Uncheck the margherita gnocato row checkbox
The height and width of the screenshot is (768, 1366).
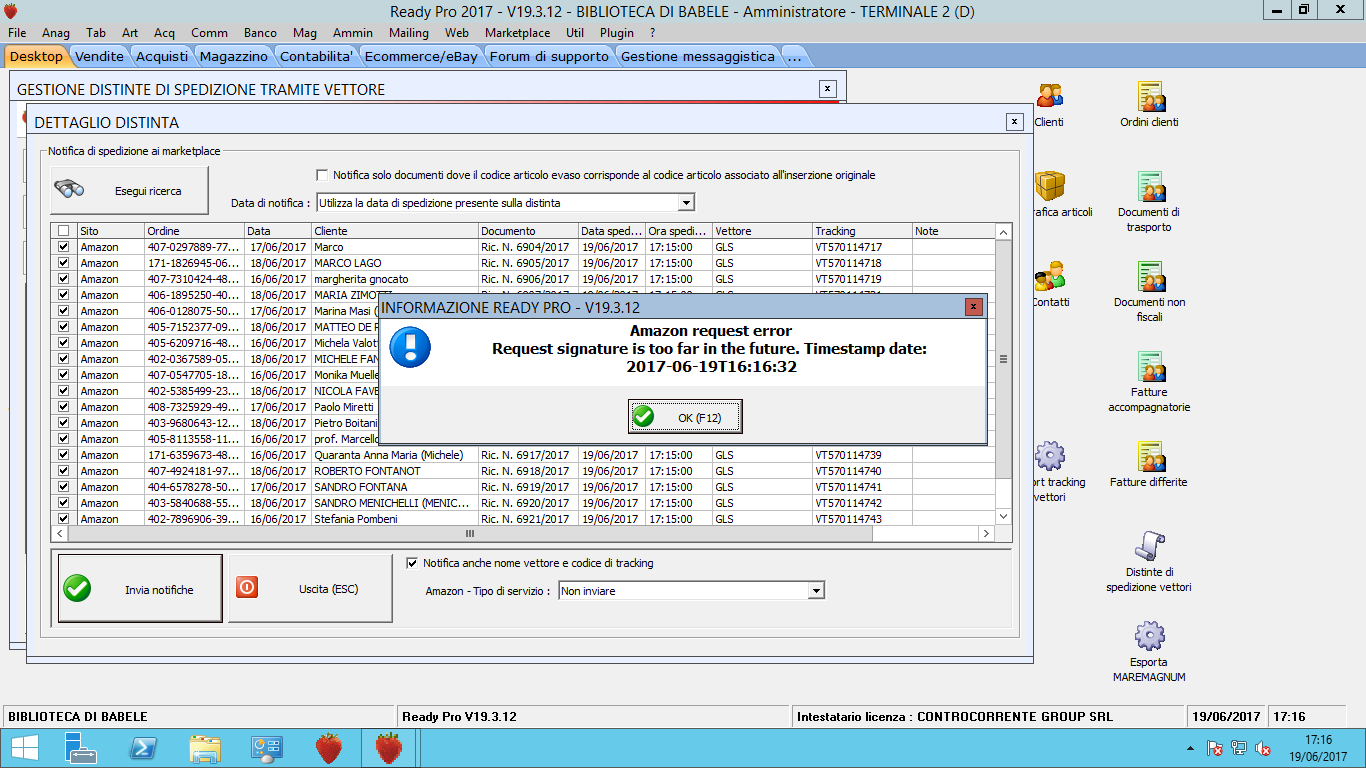64,279
